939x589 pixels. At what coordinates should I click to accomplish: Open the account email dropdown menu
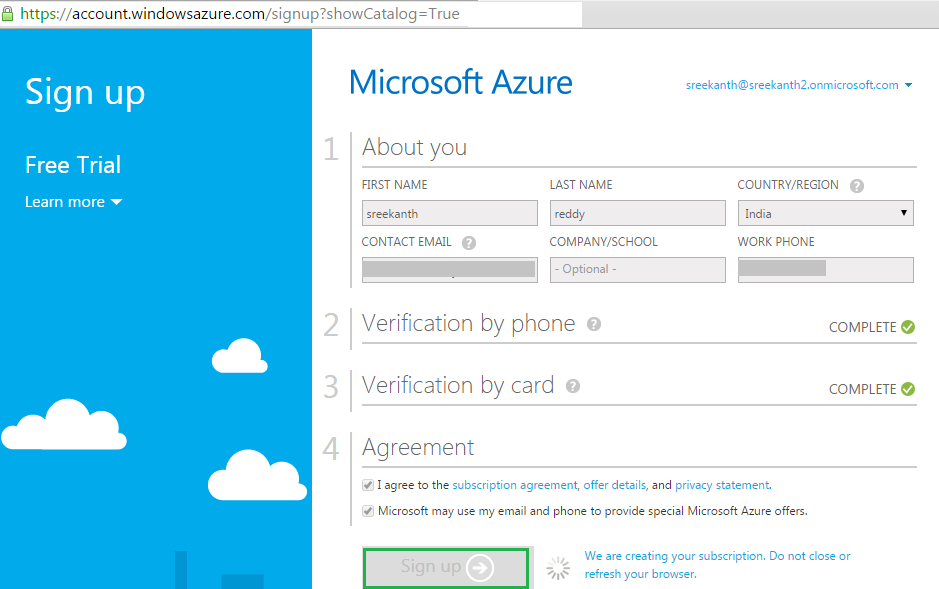(799, 85)
